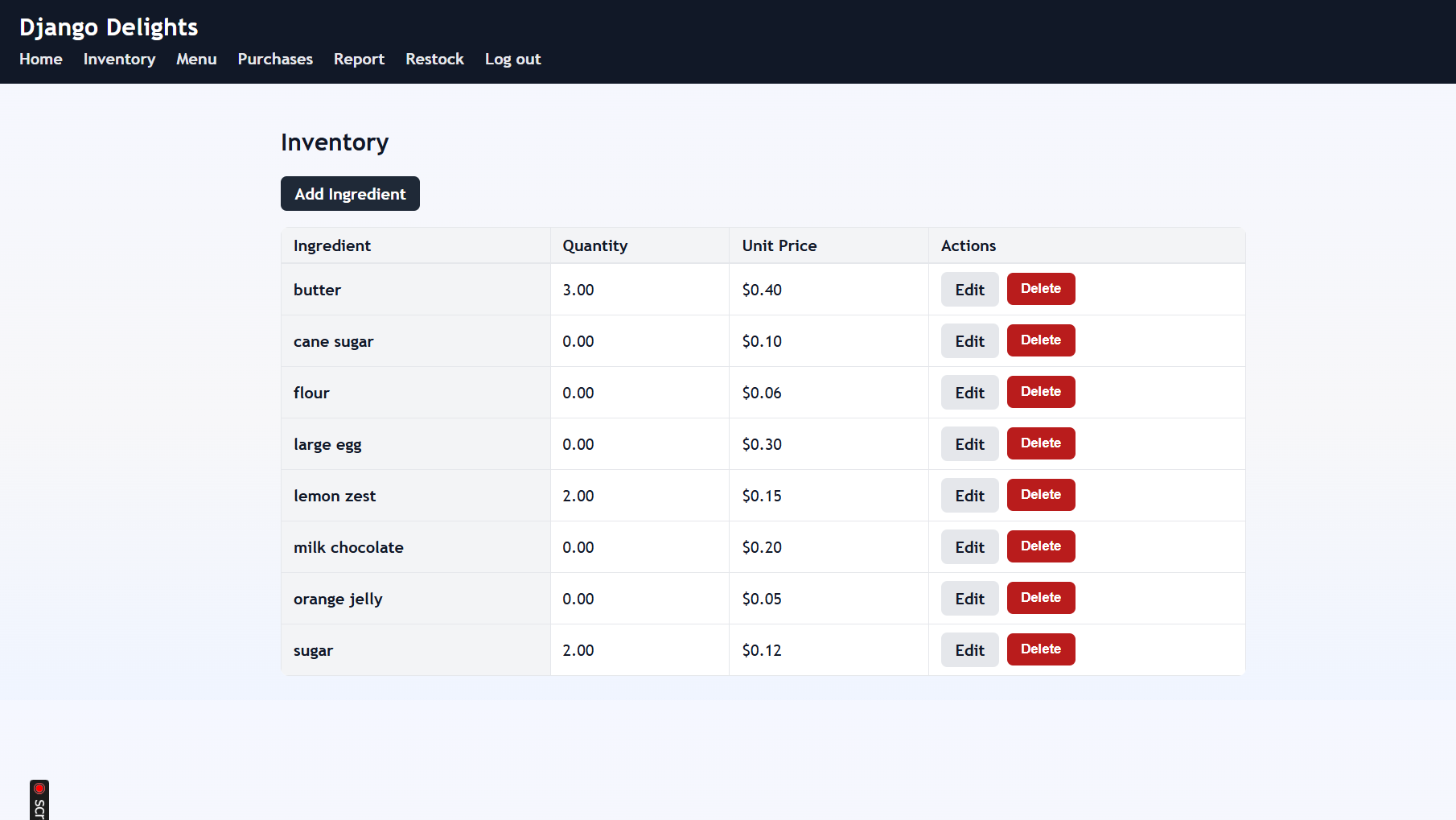Delete the cane sugar row
This screenshot has height=820, width=1456.
click(x=1041, y=340)
